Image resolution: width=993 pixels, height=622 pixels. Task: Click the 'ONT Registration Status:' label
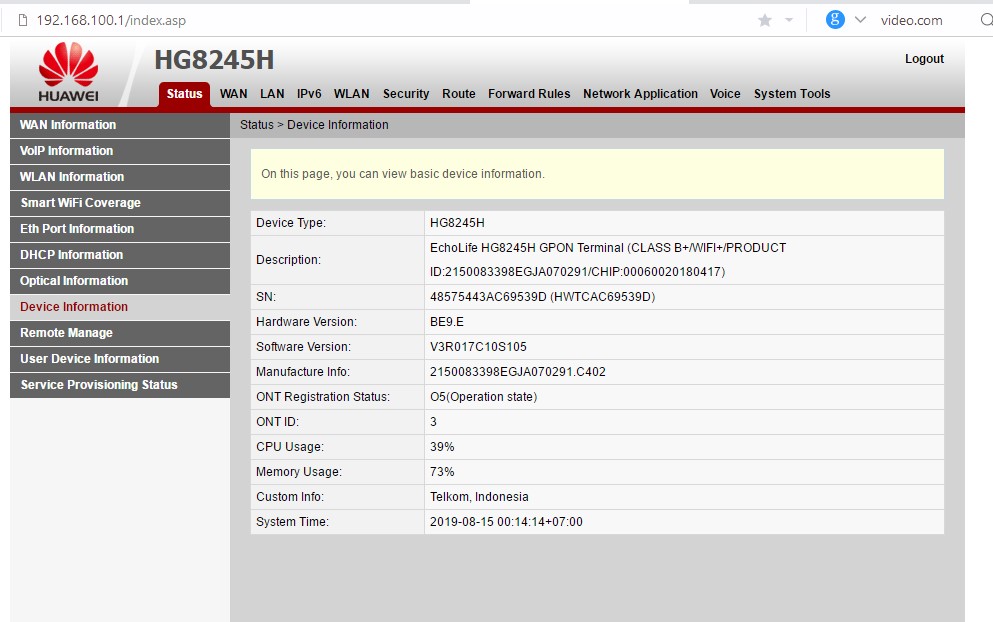point(323,397)
